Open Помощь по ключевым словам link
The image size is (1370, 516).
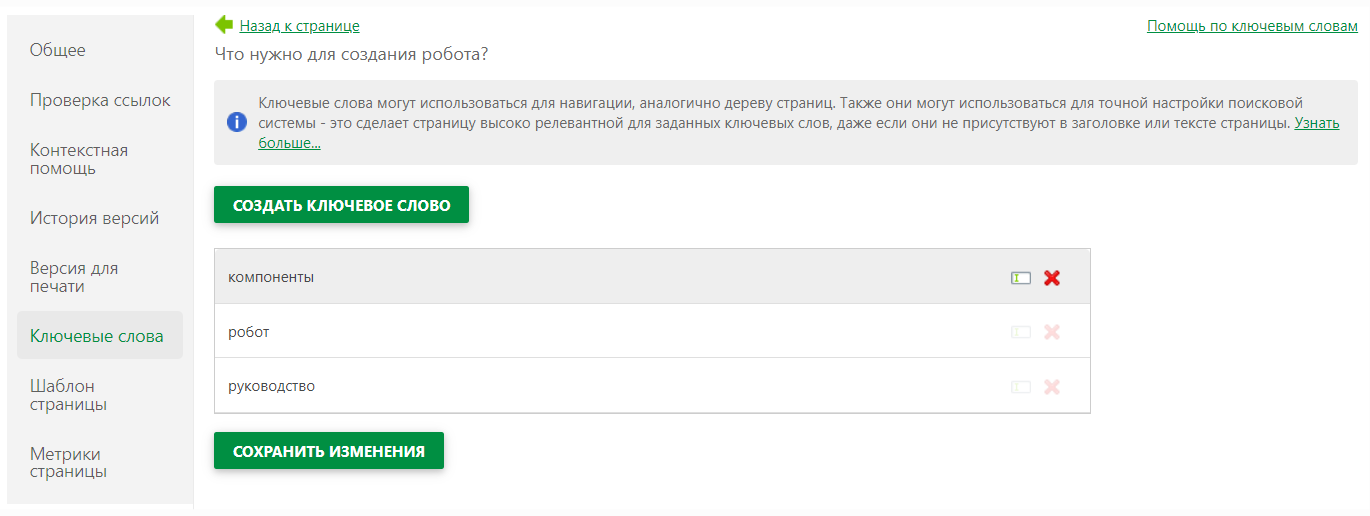1252,26
